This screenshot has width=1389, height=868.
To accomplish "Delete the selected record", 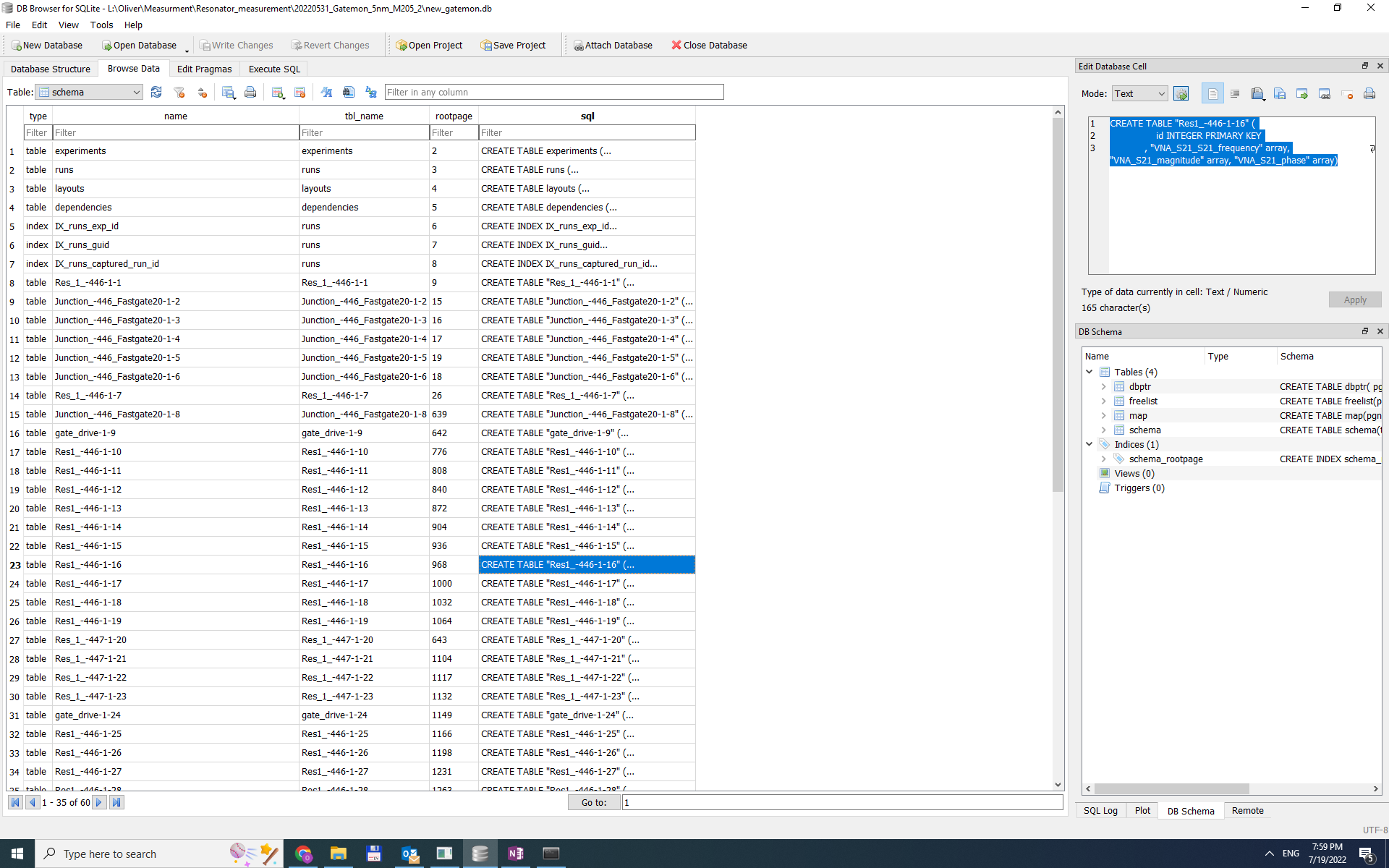I will click(x=300, y=92).
